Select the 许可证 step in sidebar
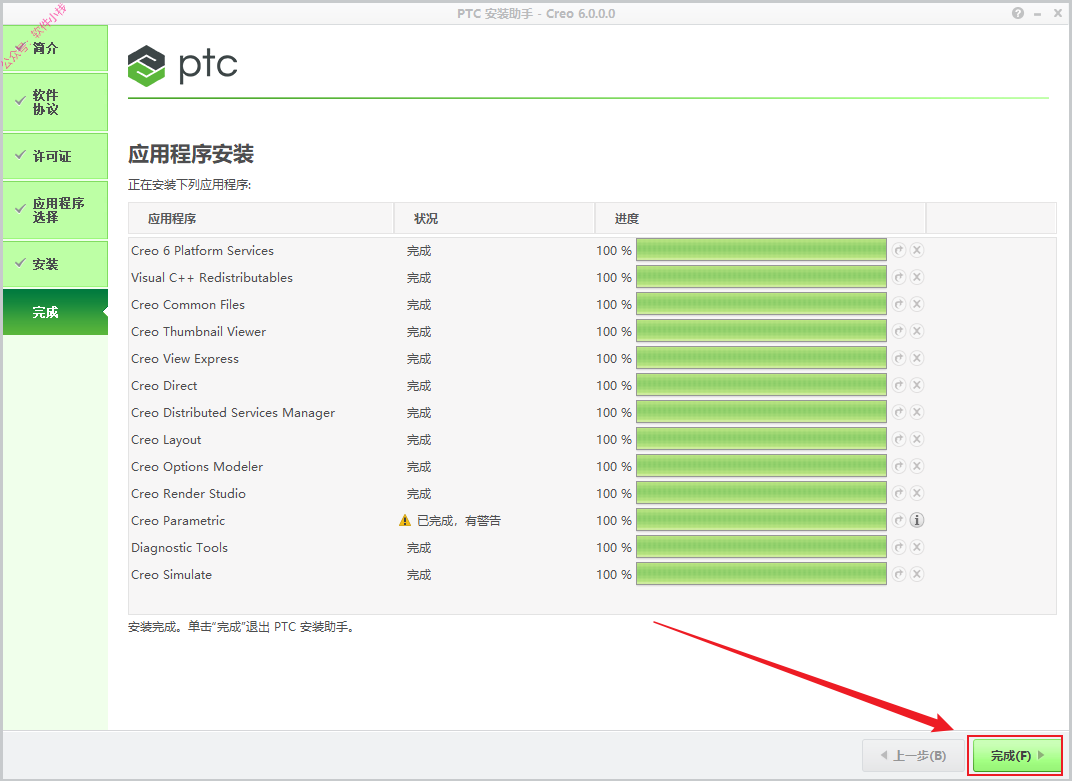 55,156
